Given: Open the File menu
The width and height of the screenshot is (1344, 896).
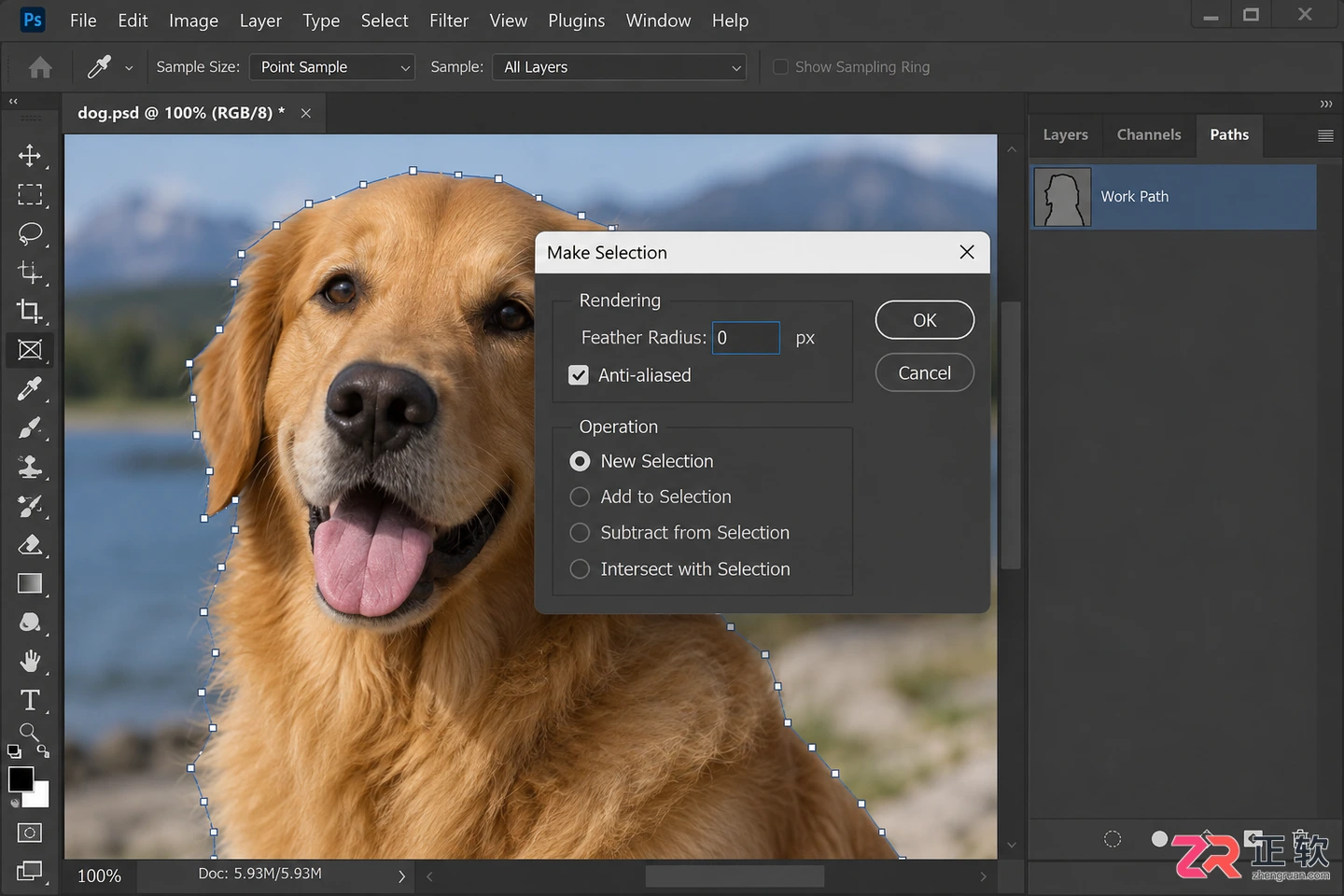Looking at the screenshot, I should pyautogui.click(x=83, y=21).
